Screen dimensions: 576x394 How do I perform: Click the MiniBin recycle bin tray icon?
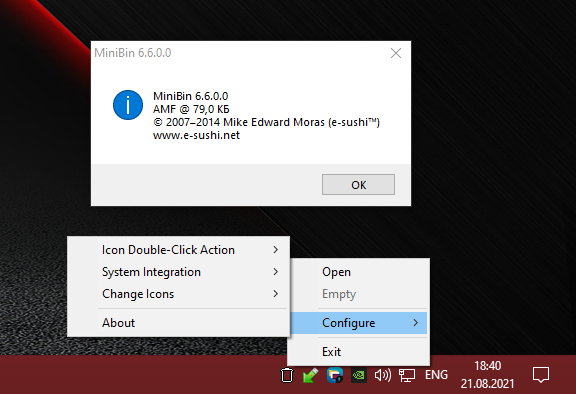287,375
